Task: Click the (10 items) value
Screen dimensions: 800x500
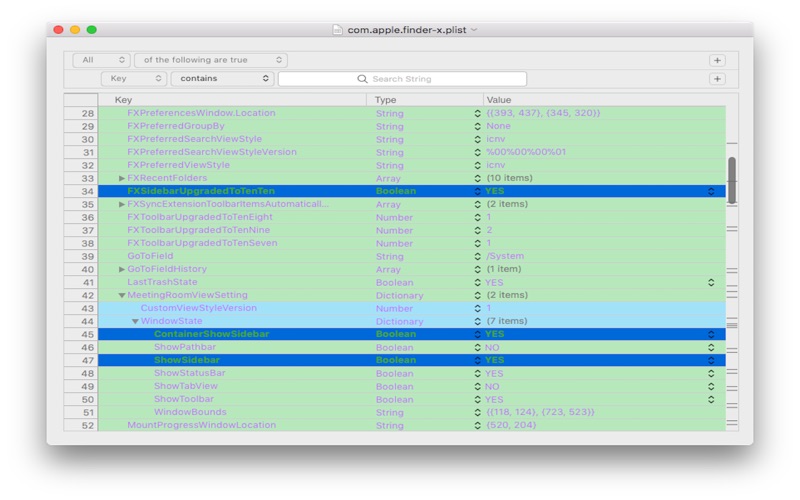Action: tap(509, 178)
